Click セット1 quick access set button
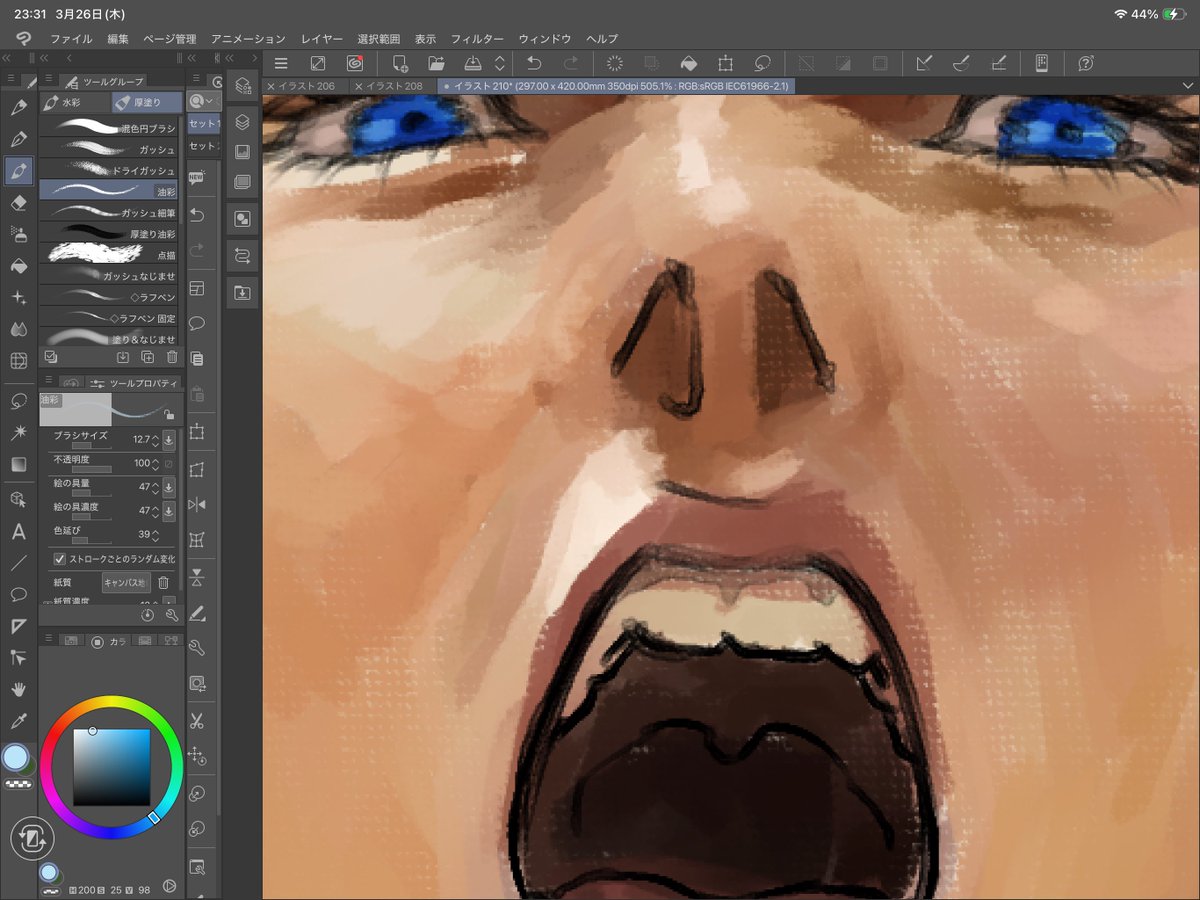 (x=204, y=123)
